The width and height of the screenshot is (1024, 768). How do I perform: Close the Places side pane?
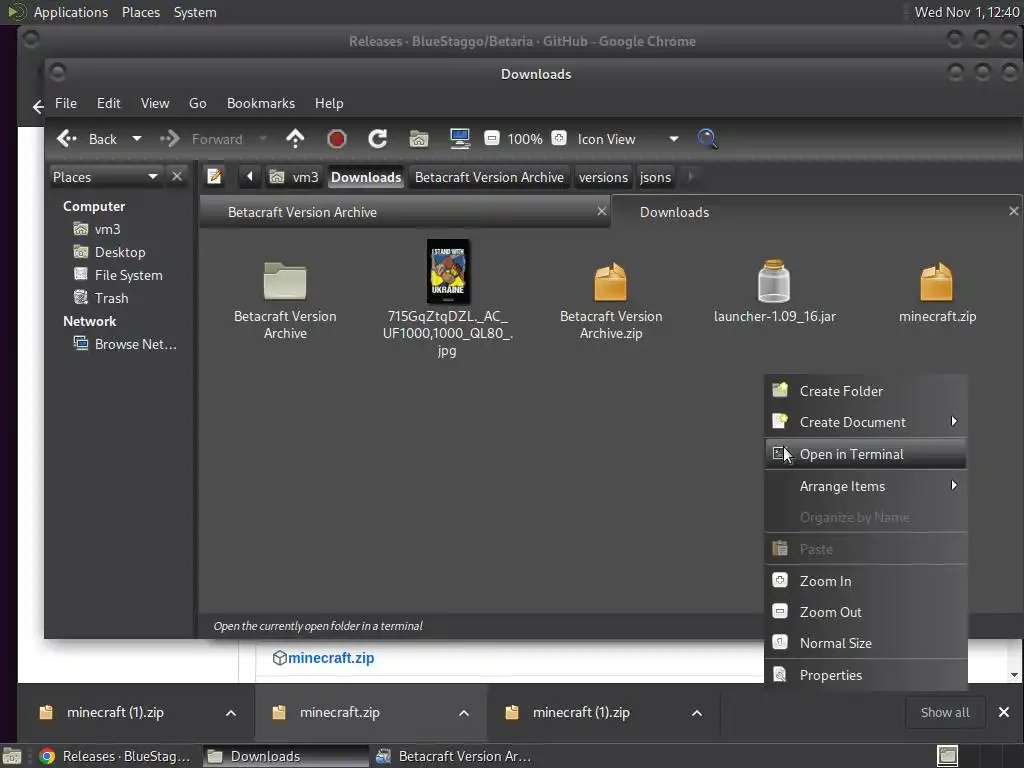[x=177, y=176]
